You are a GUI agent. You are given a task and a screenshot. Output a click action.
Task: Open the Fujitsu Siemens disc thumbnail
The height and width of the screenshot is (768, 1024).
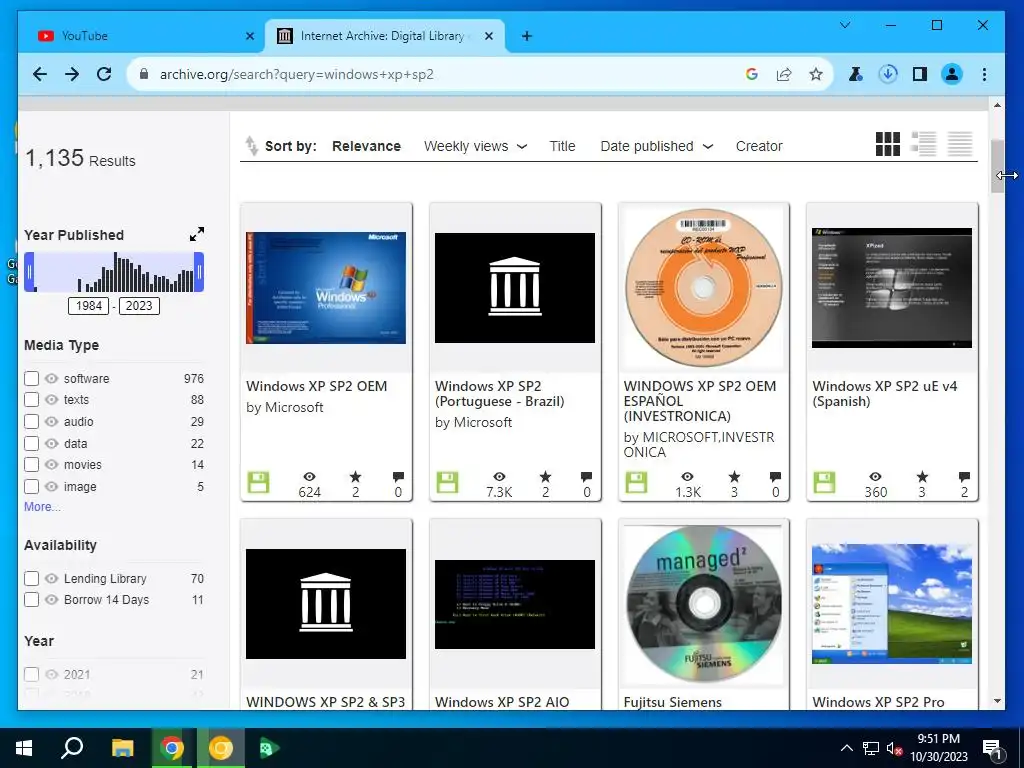pyautogui.click(x=703, y=603)
